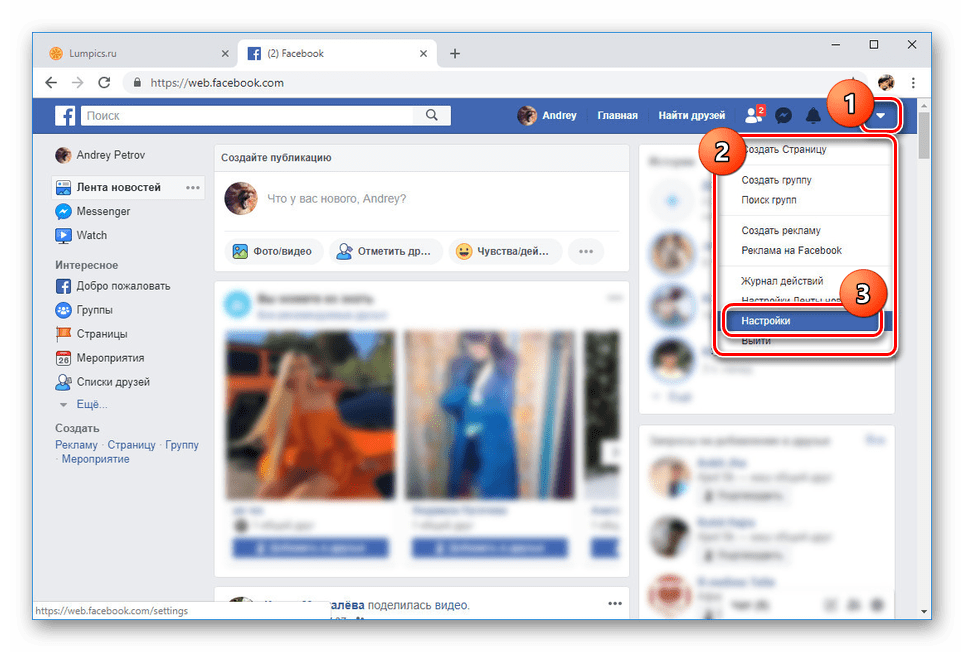Close the Lumpics.ru tab
The image size is (964, 652).
(x=225, y=53)
